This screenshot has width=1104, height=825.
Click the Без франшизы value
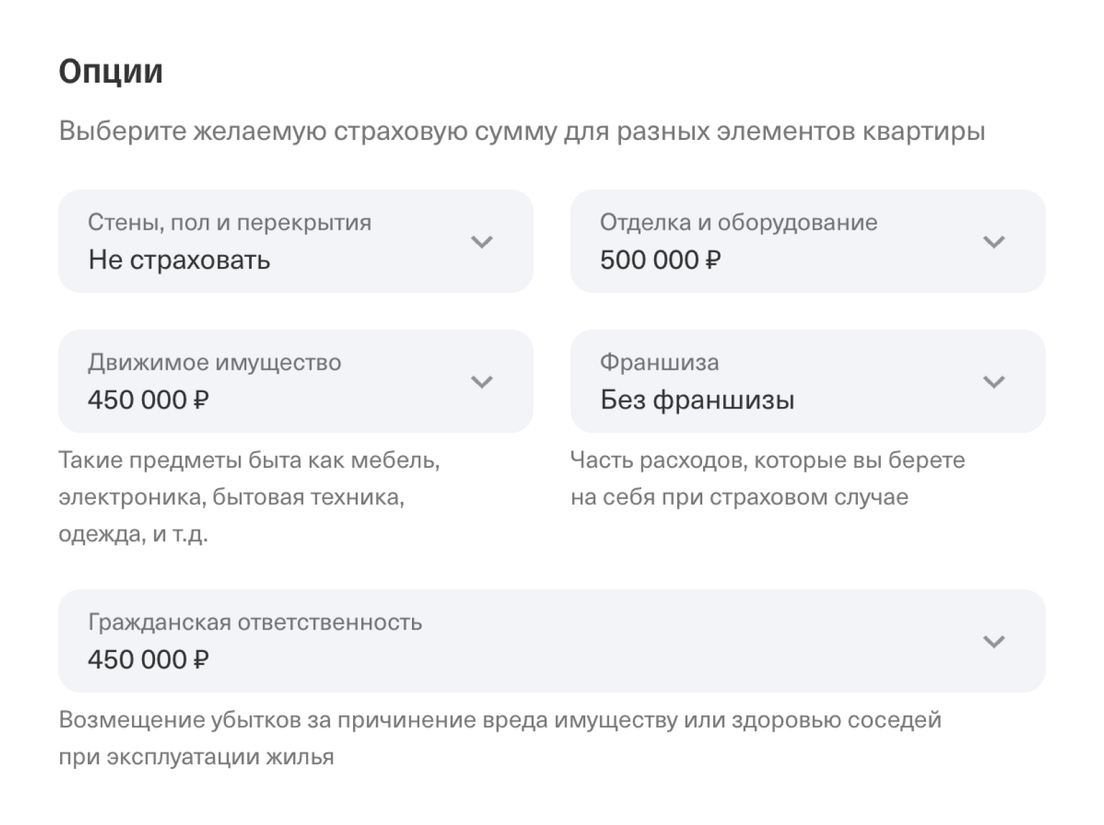point(697,401)
